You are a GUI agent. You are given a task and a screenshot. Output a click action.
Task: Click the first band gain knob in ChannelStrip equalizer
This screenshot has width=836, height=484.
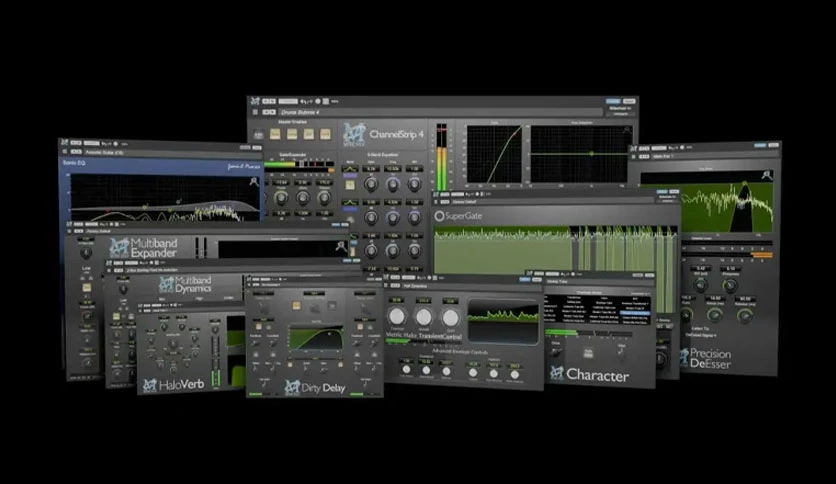point(371,184)
